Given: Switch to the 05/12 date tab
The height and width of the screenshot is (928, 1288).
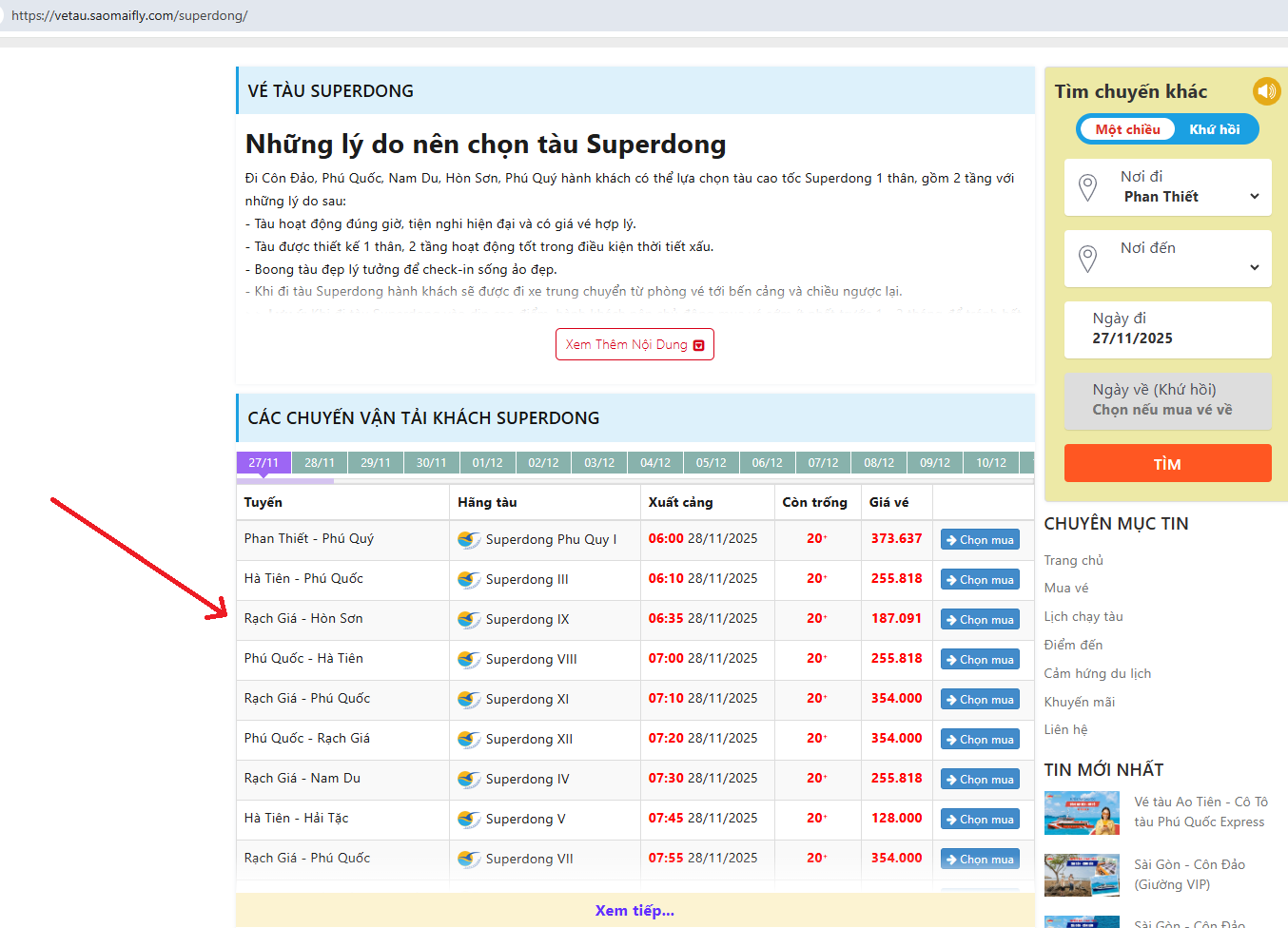Looking at the screenshot, I should point(711,463).
